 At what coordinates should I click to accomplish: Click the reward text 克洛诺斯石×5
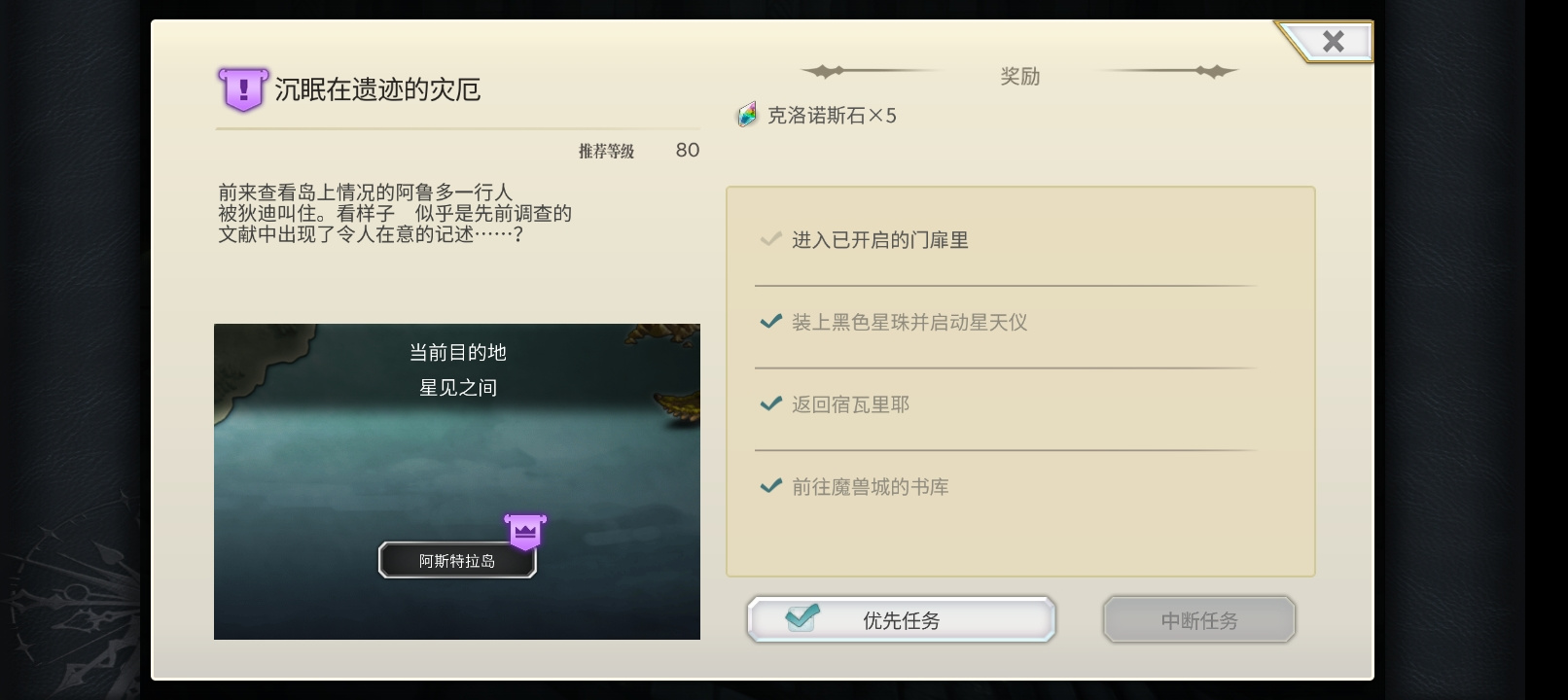[x=832, y=116]
